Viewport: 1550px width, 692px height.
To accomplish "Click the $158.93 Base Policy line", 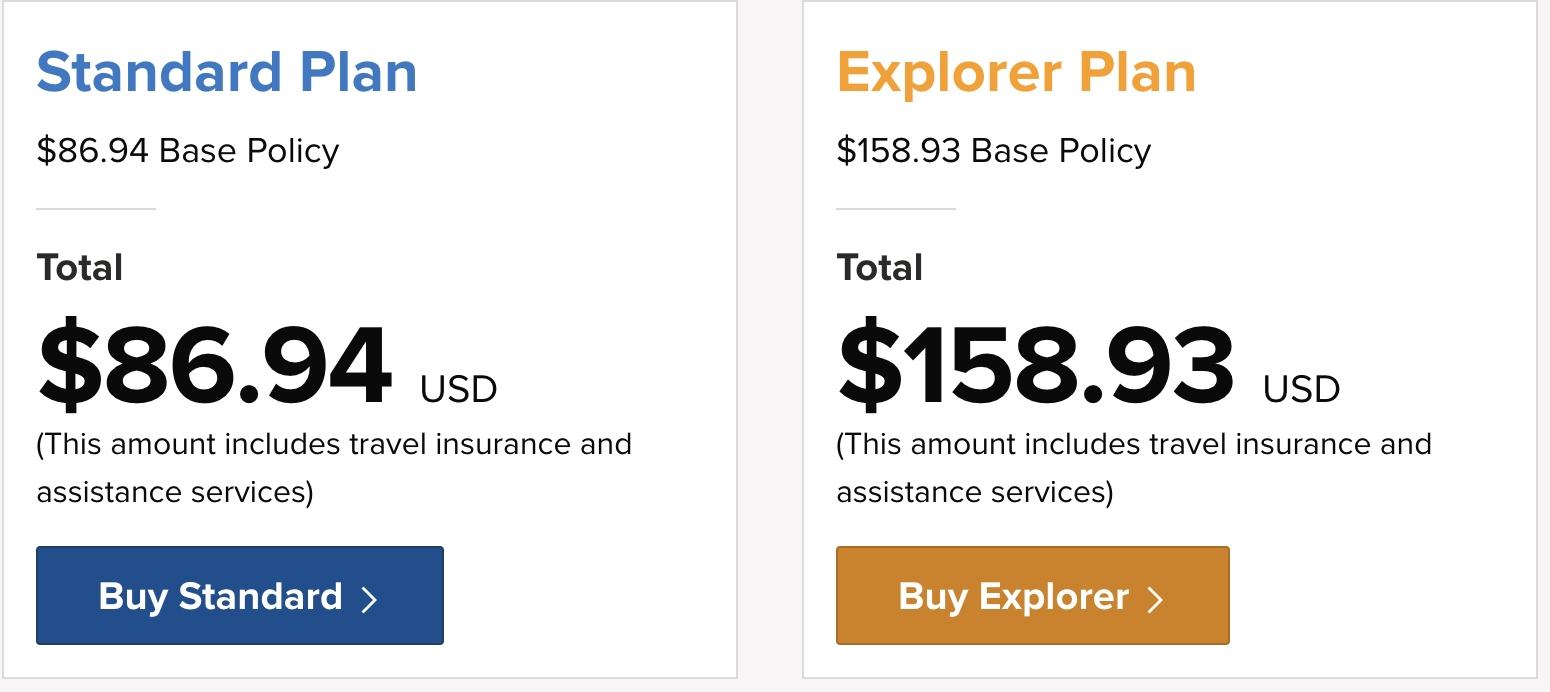I will [x=994, y=151].
